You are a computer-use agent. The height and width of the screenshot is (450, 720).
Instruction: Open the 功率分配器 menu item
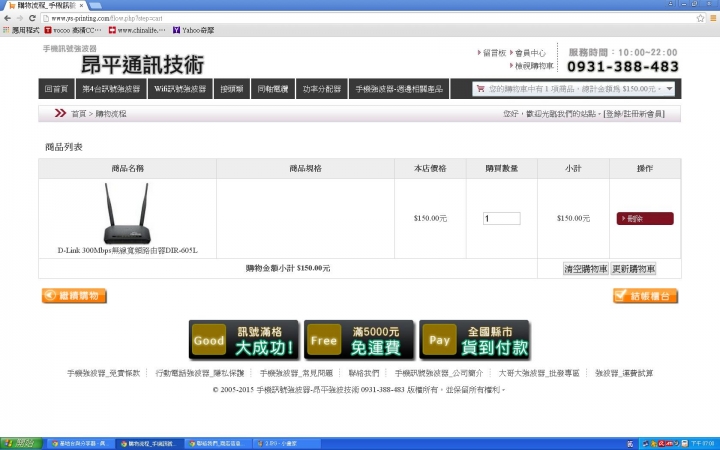(321, 89)
